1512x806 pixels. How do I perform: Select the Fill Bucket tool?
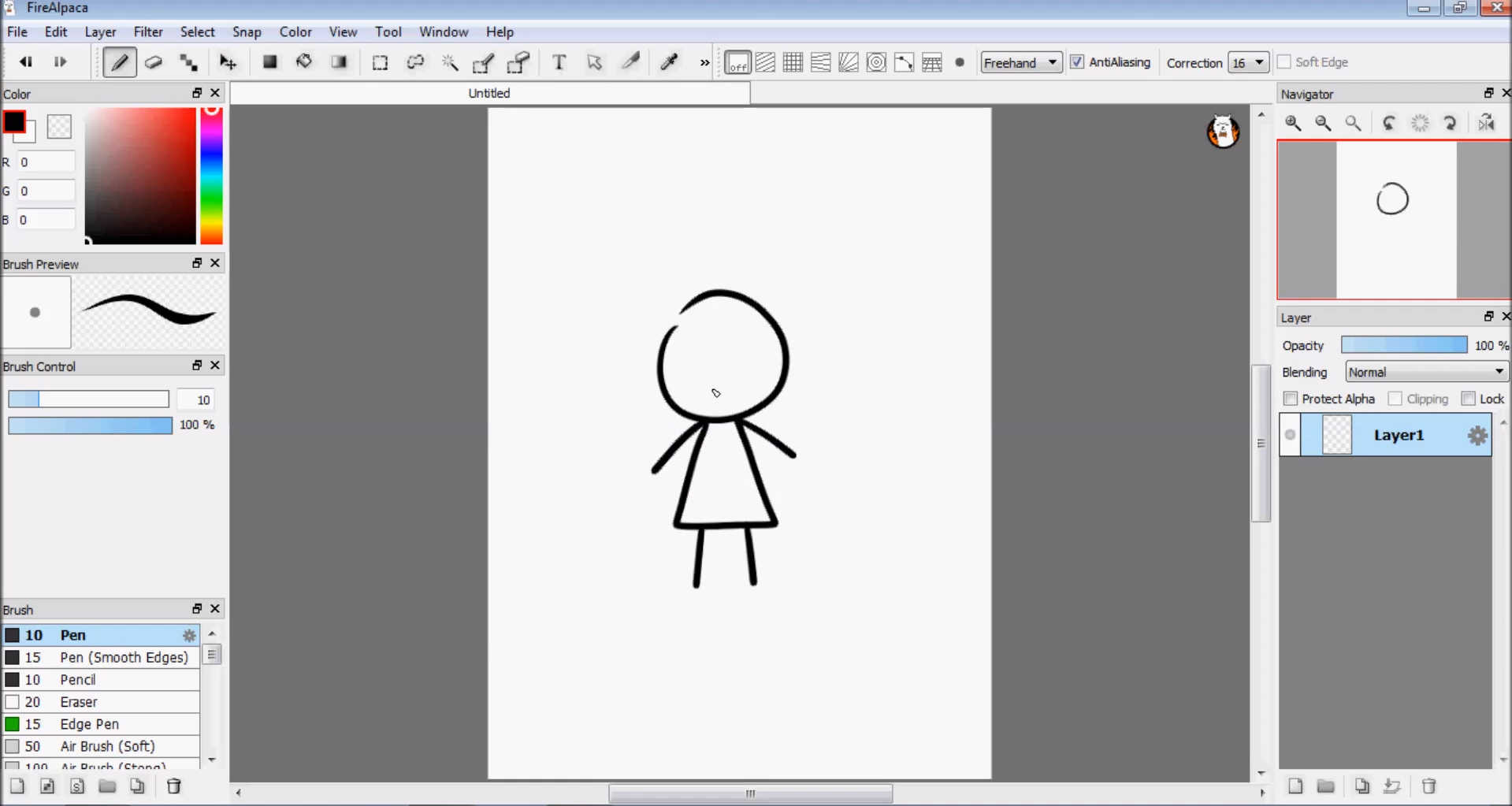pos(304,62)
